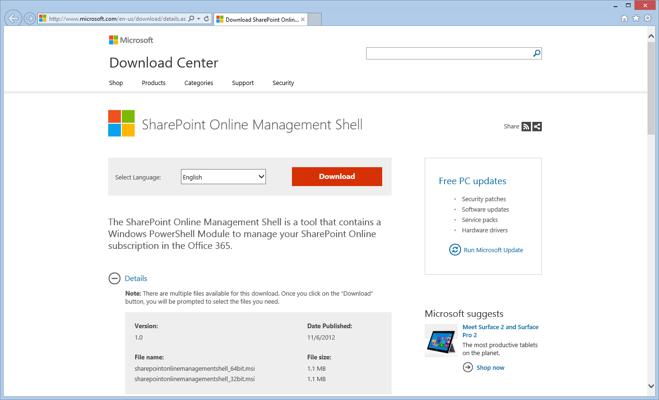The width and height of the screenshot is (659, 400).
Task: Click inside the Download Center search field
Action: pyautogui.click(x=448, y=53)
